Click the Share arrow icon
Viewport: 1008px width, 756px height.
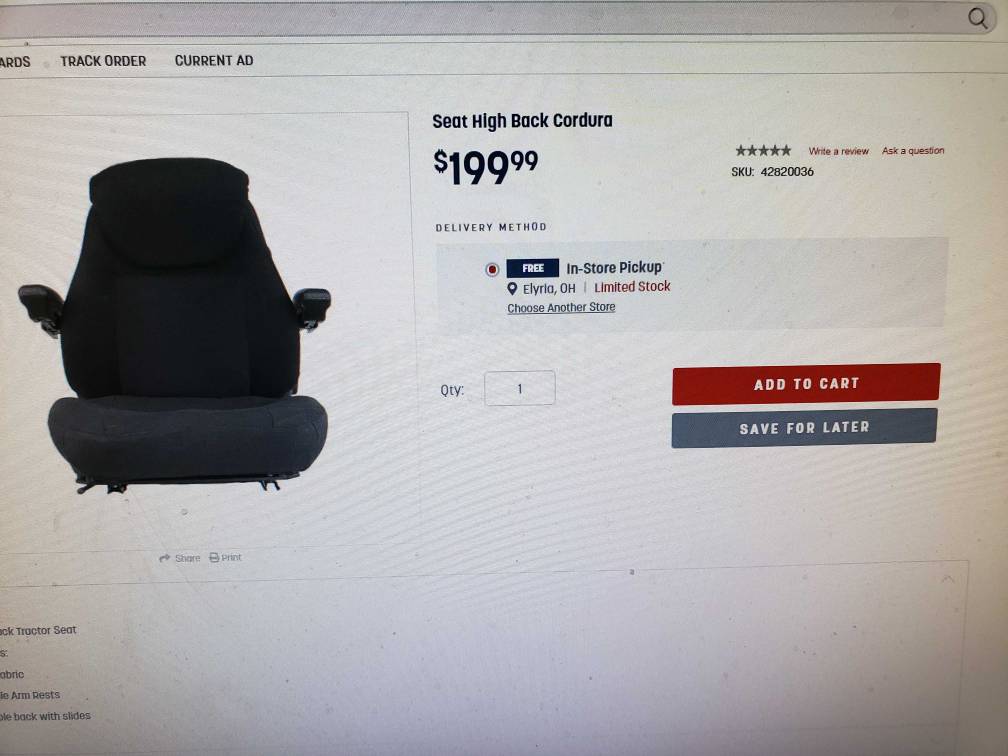(x=165, y=558)
